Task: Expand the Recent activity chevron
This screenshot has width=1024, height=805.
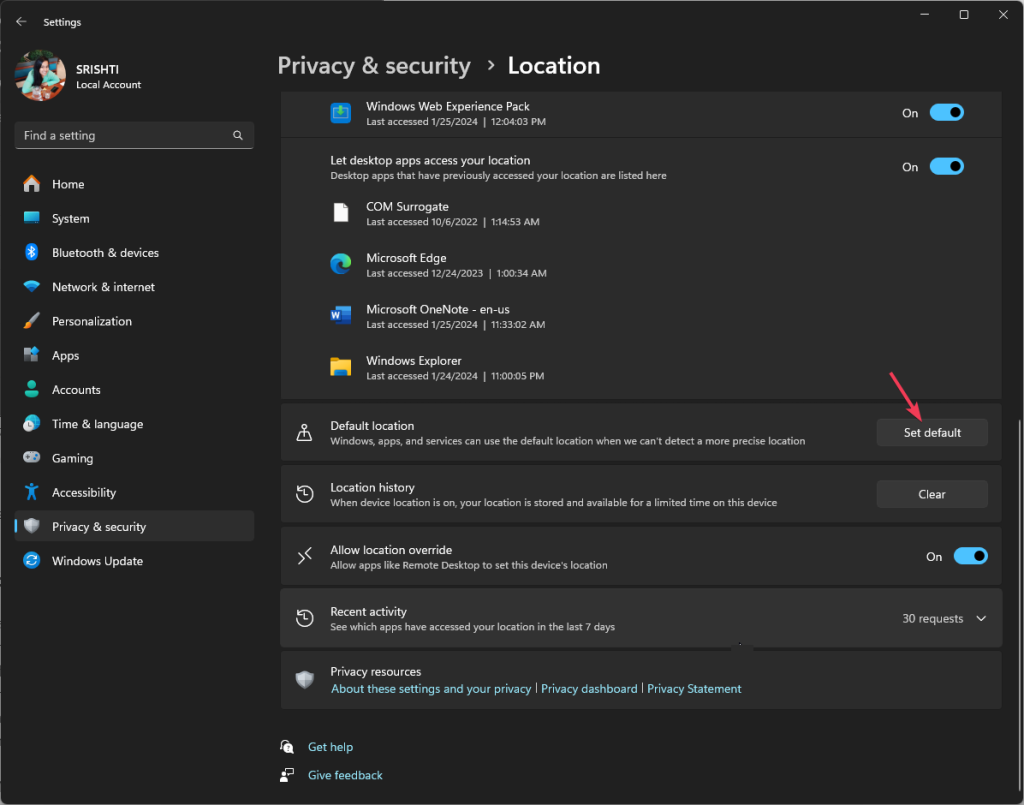Action: pos(981,619)
